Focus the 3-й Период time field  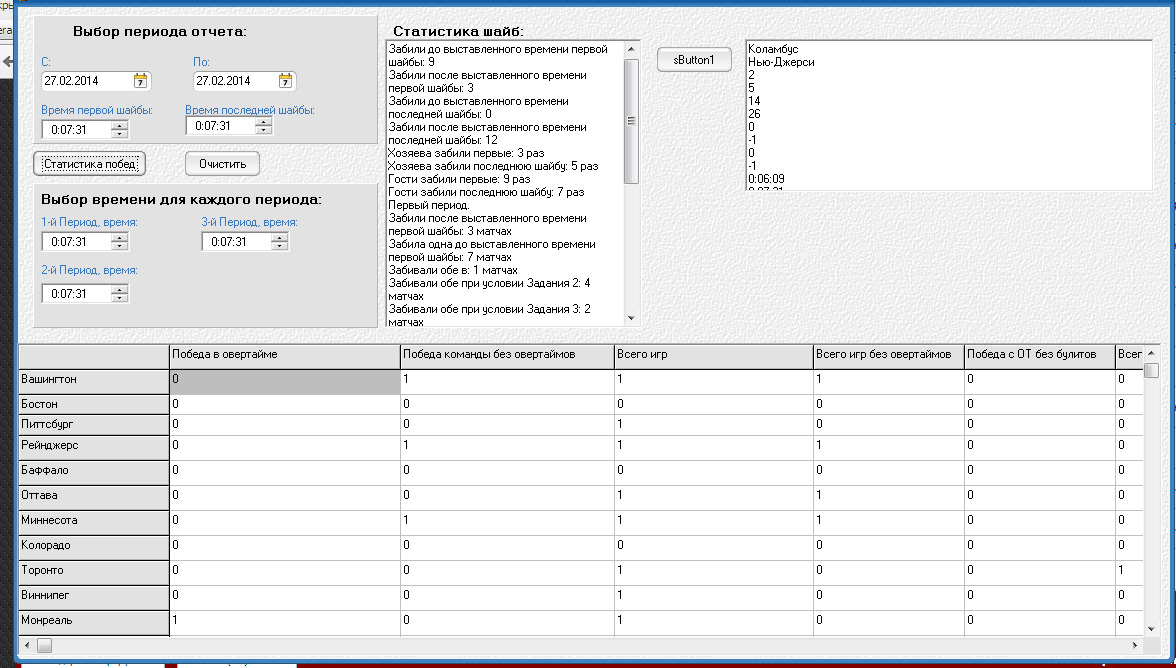[236, 242]
